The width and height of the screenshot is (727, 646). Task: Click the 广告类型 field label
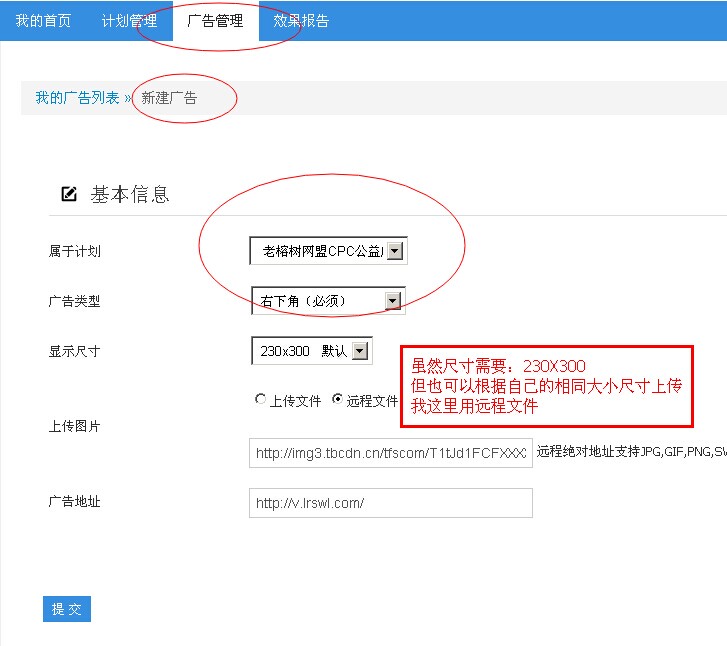pos(75,301)
